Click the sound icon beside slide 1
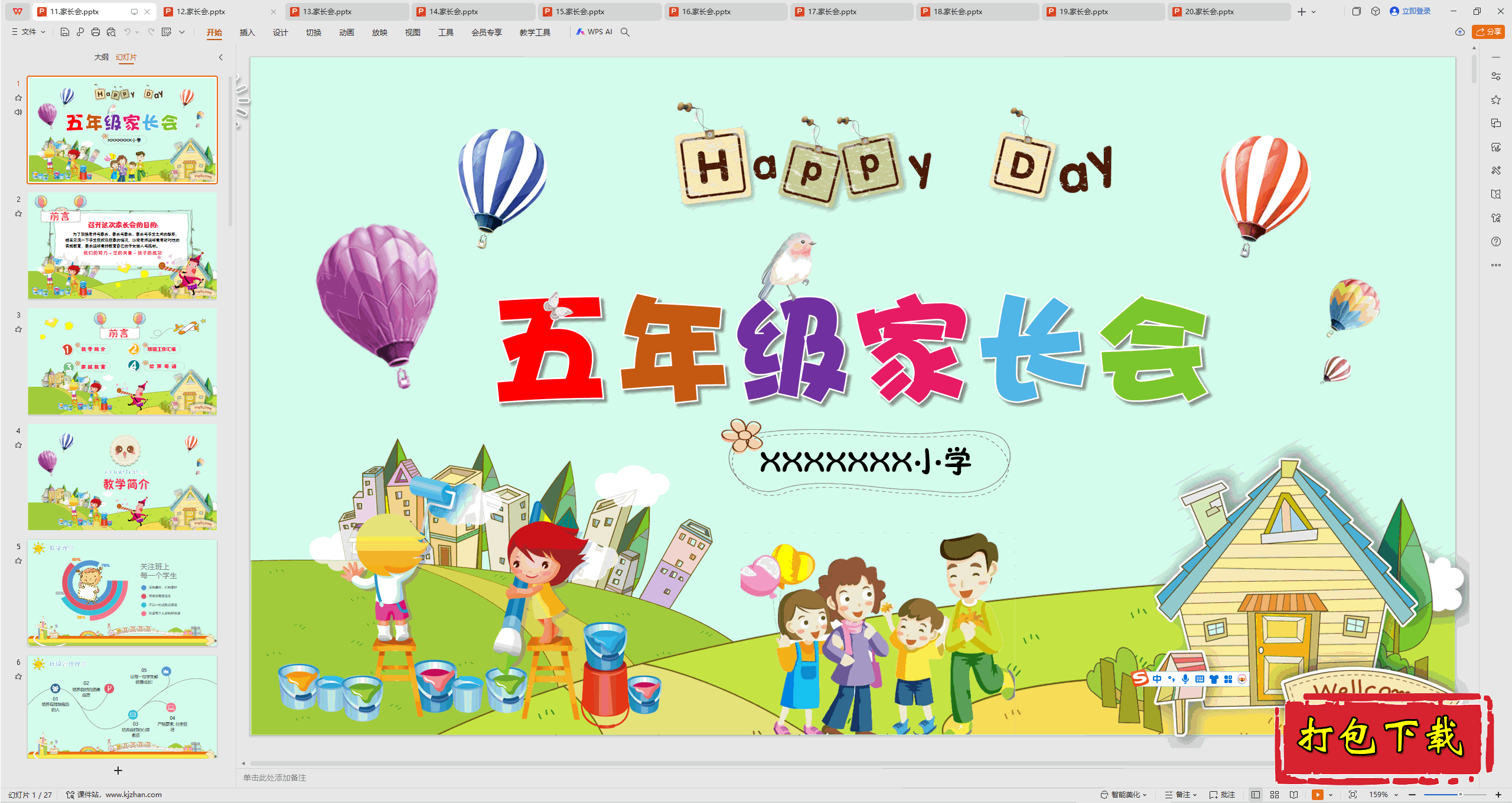The width and height of the screenshot is (1512, 803). 18,112
